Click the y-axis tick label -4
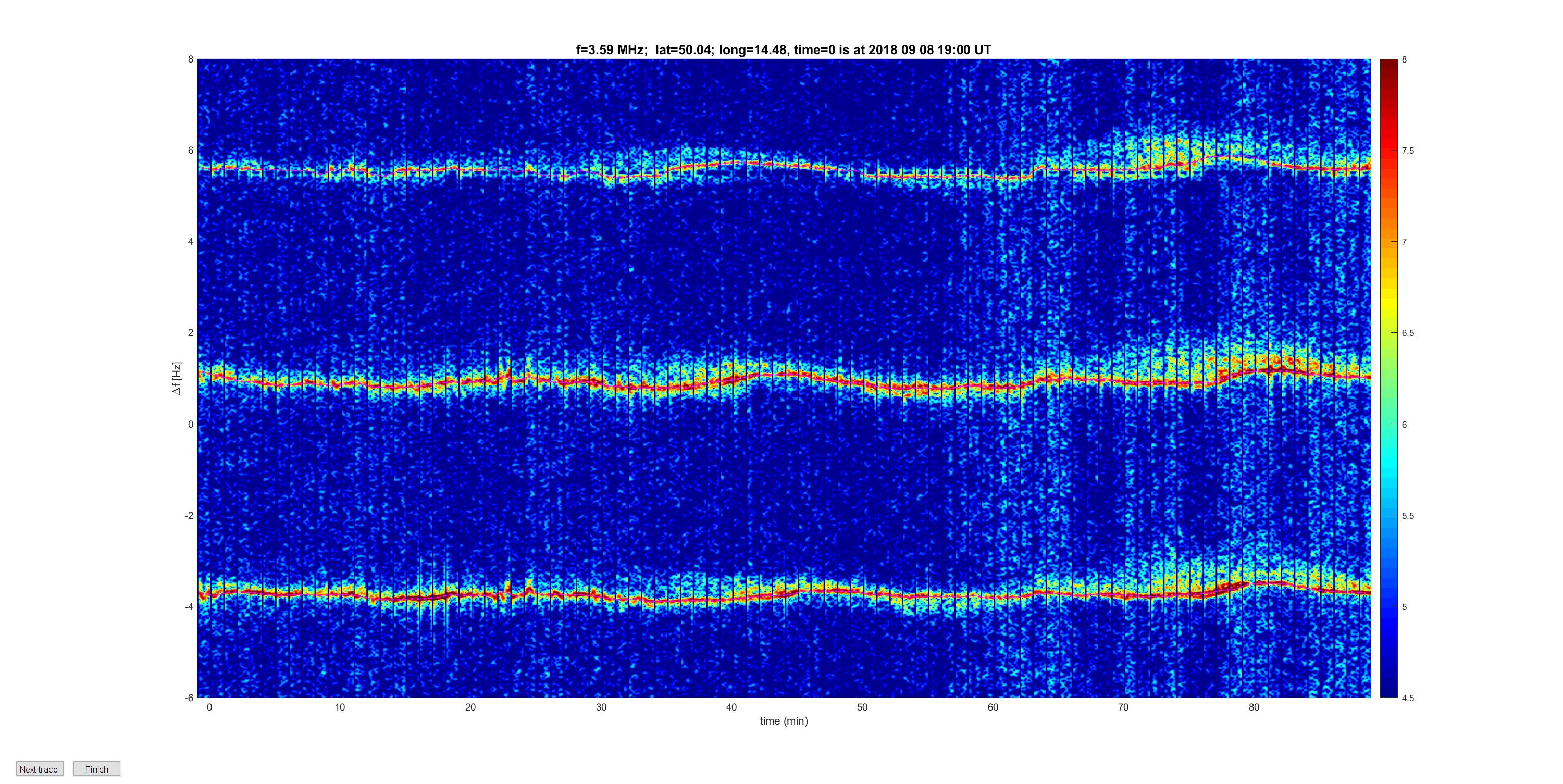Viewport: 1563px width, 784px height. 189,607
